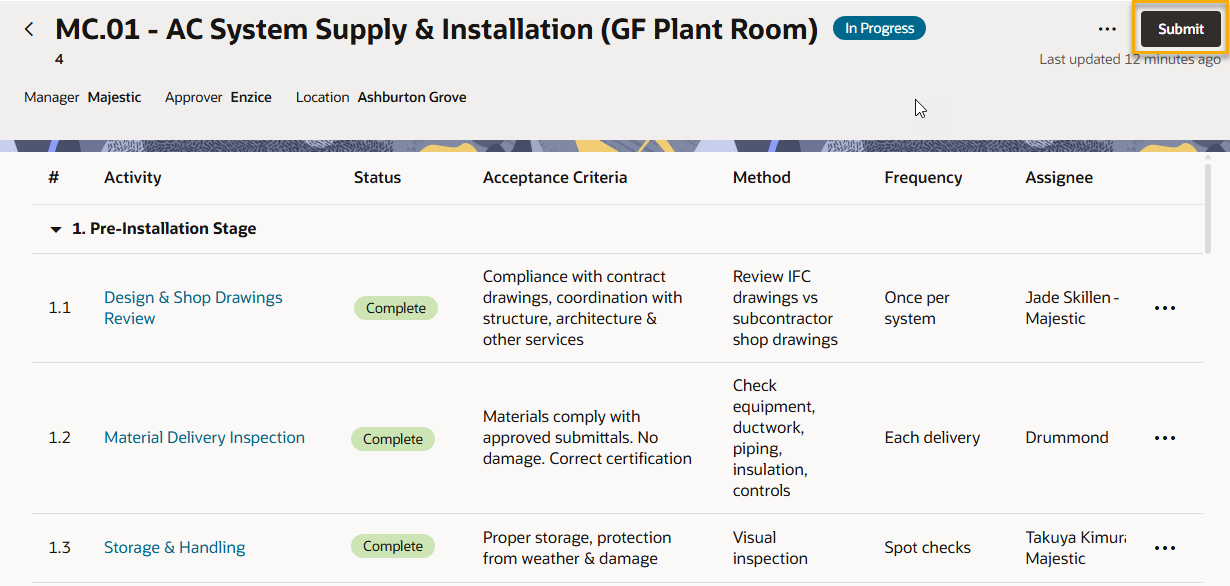
Task: Open row actions for Material Delivery Inspection
Action: tap(1165, 438)
